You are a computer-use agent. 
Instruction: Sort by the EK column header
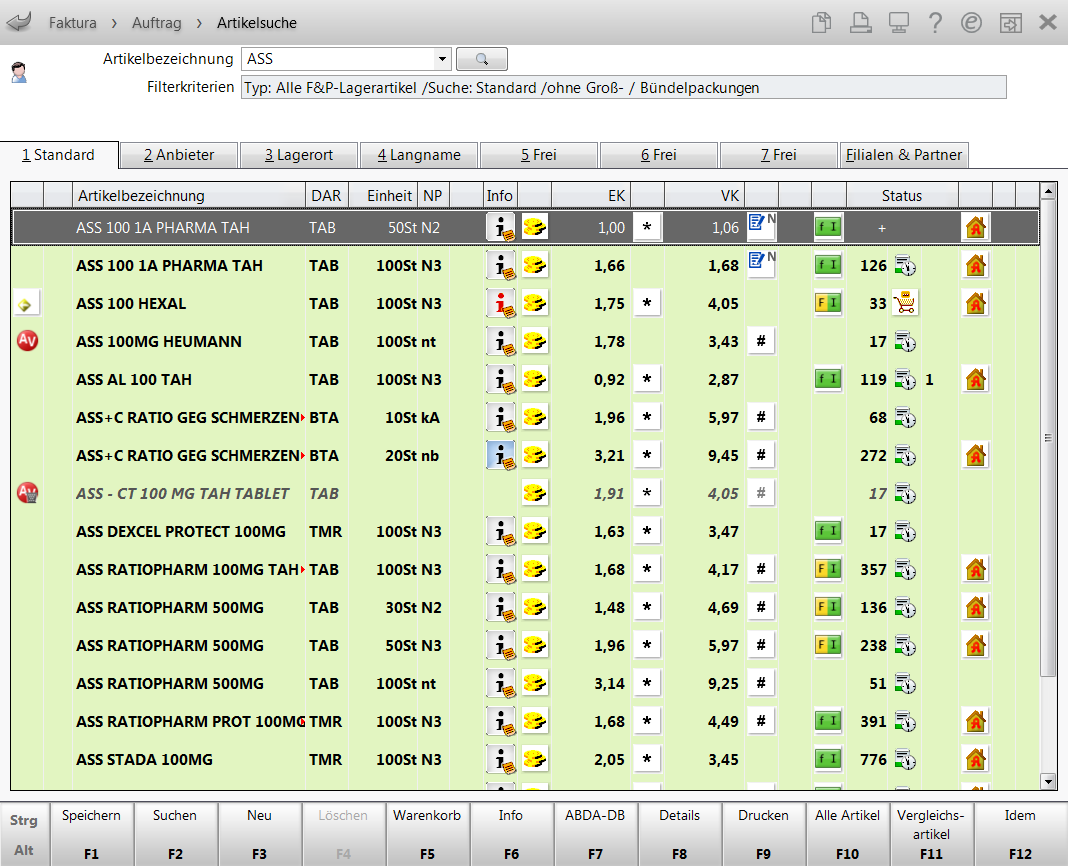[591, 196]
